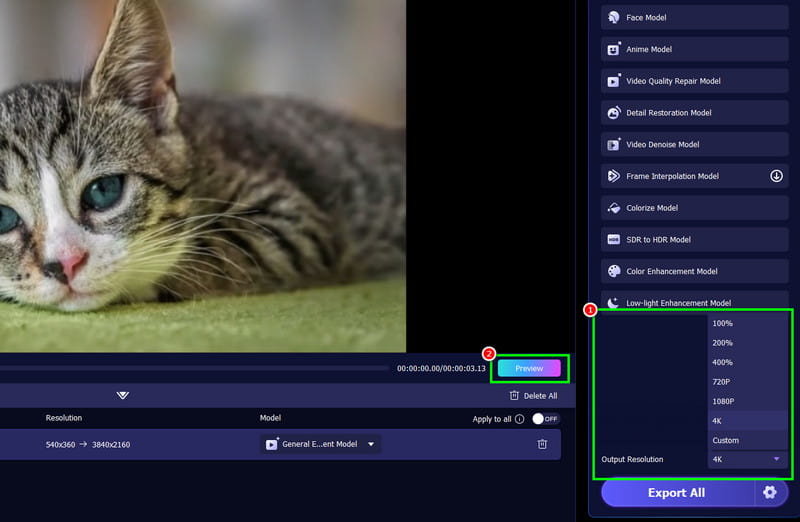Choose 100% output resolution option
The width and height of the screenshot is (800, 522).
tap(747, 323)
